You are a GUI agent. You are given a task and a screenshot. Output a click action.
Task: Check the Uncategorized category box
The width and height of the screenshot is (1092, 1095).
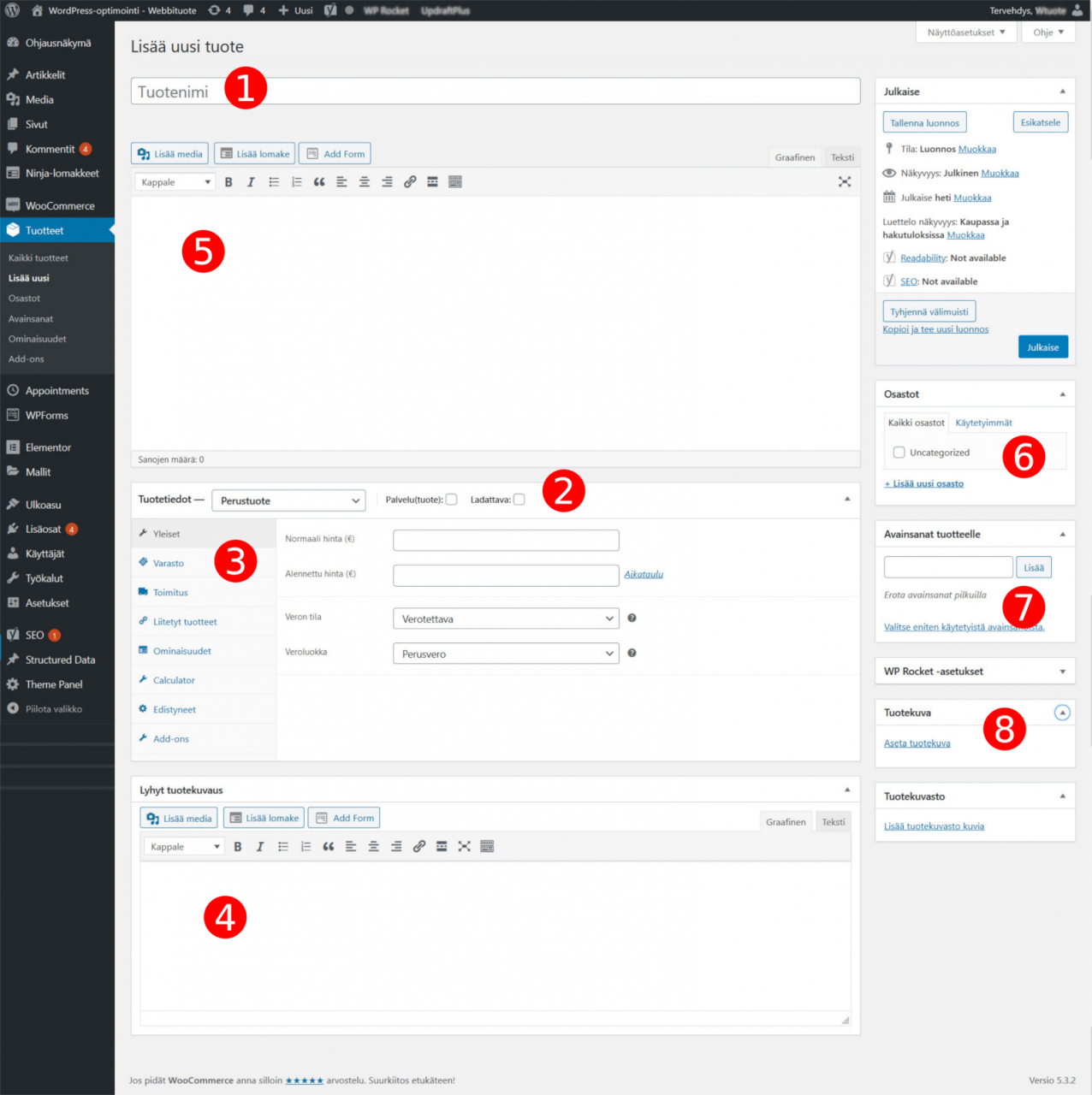899,453
